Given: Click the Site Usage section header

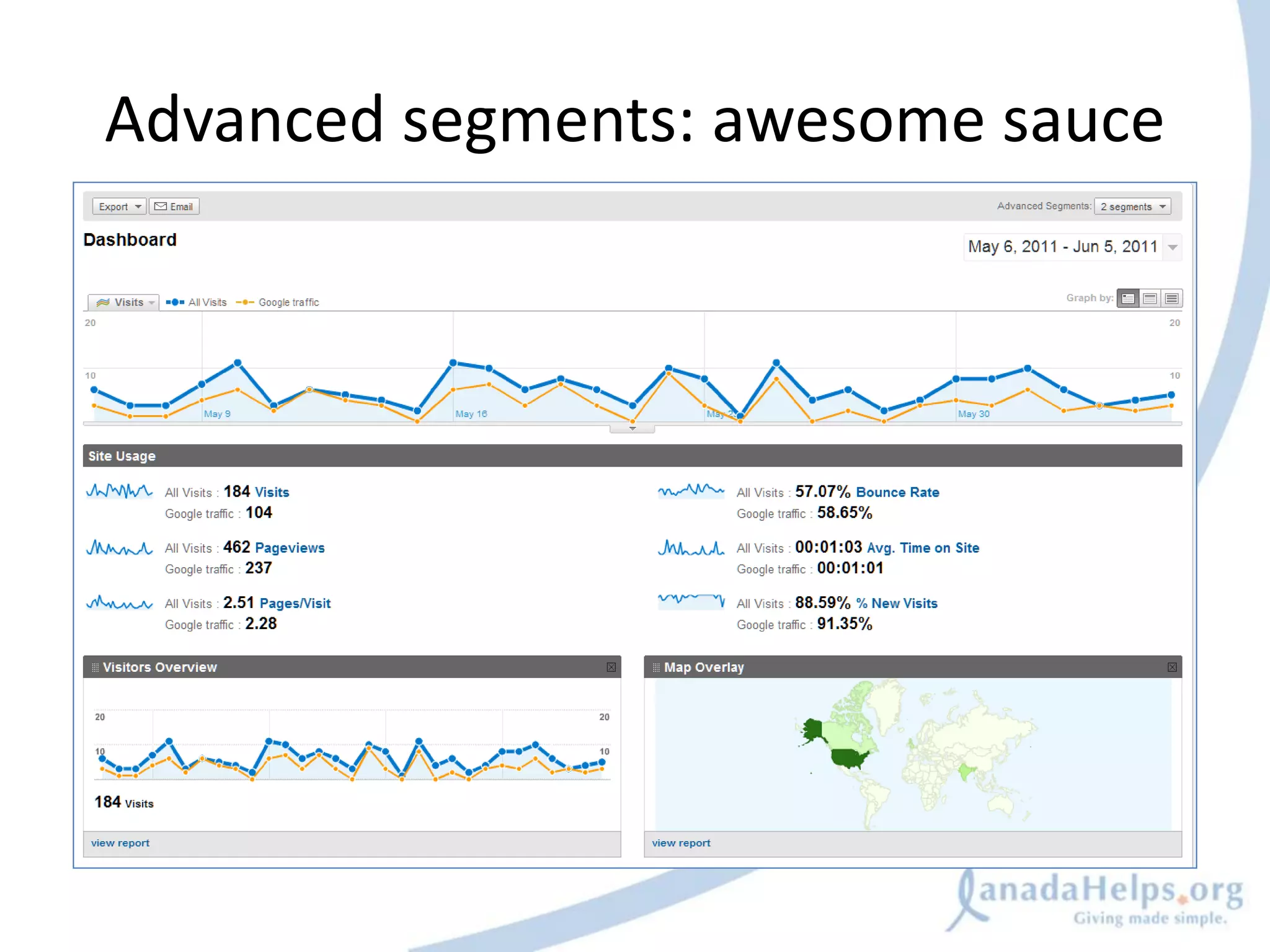Looking at the screenshot, I should pyautogui.click(x=632, y=456).
